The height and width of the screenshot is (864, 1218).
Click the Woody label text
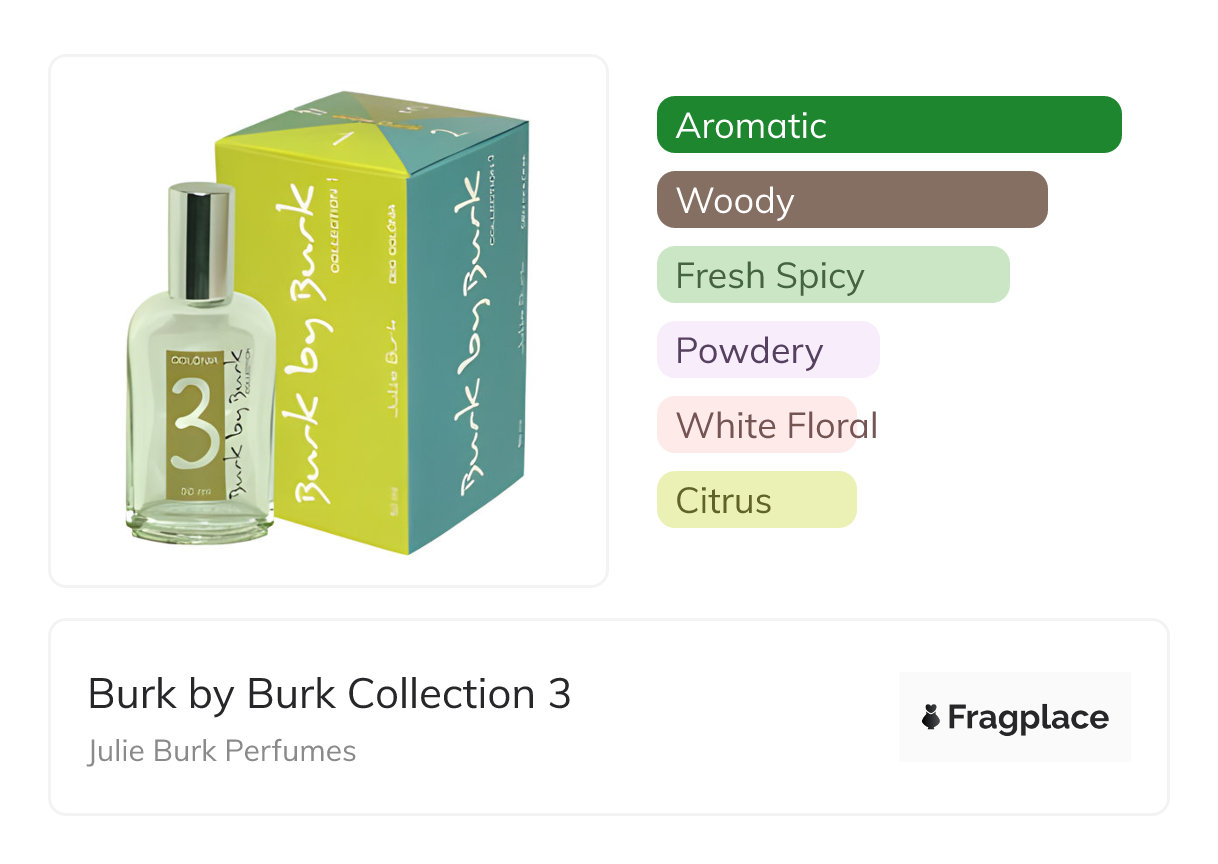click(x=735, y=201)
